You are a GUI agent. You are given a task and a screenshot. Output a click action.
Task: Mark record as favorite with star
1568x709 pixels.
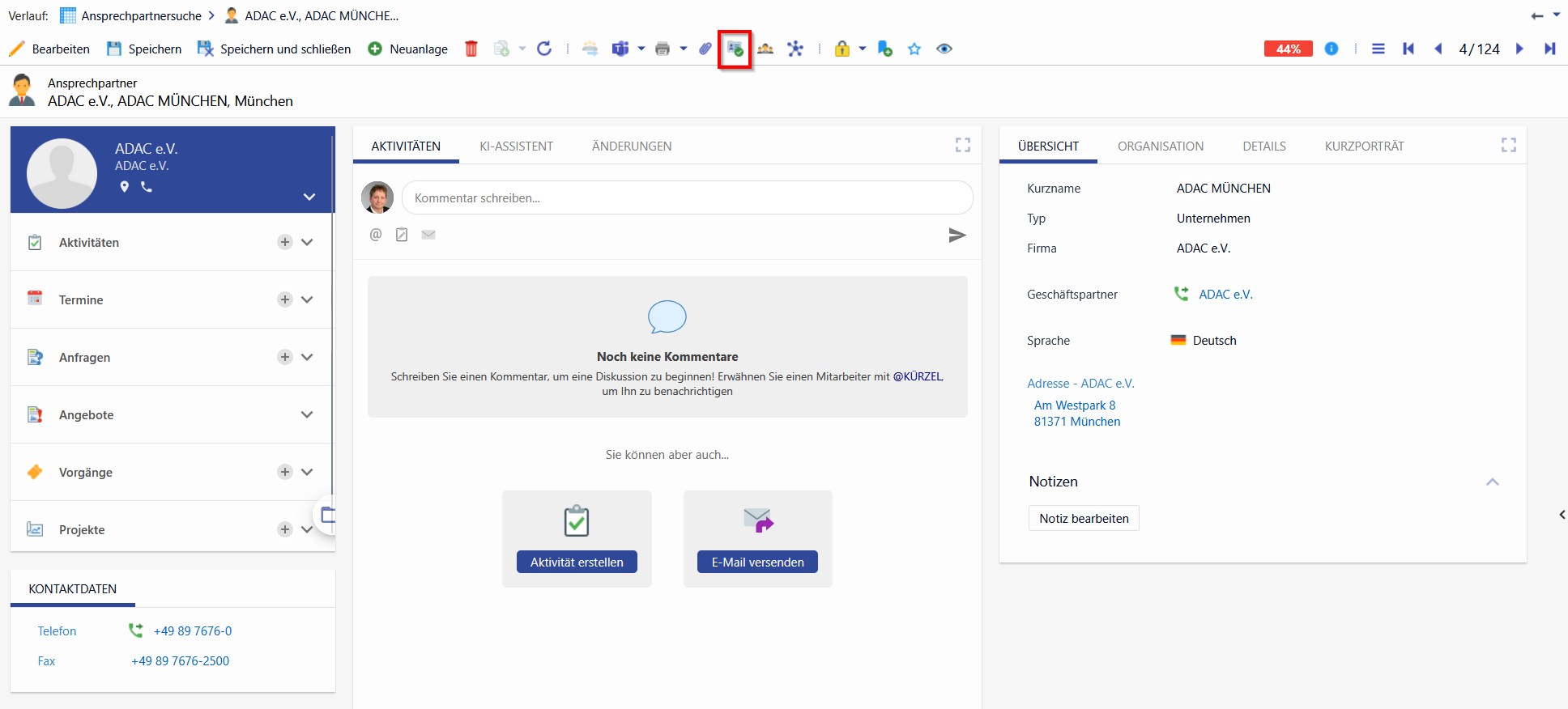(914, 49)
